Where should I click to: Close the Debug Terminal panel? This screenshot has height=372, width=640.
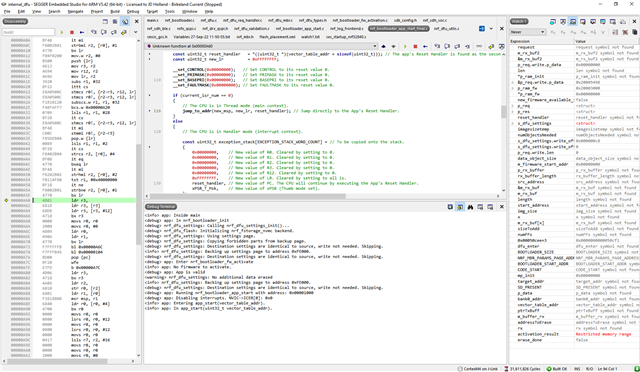point(502,207)
